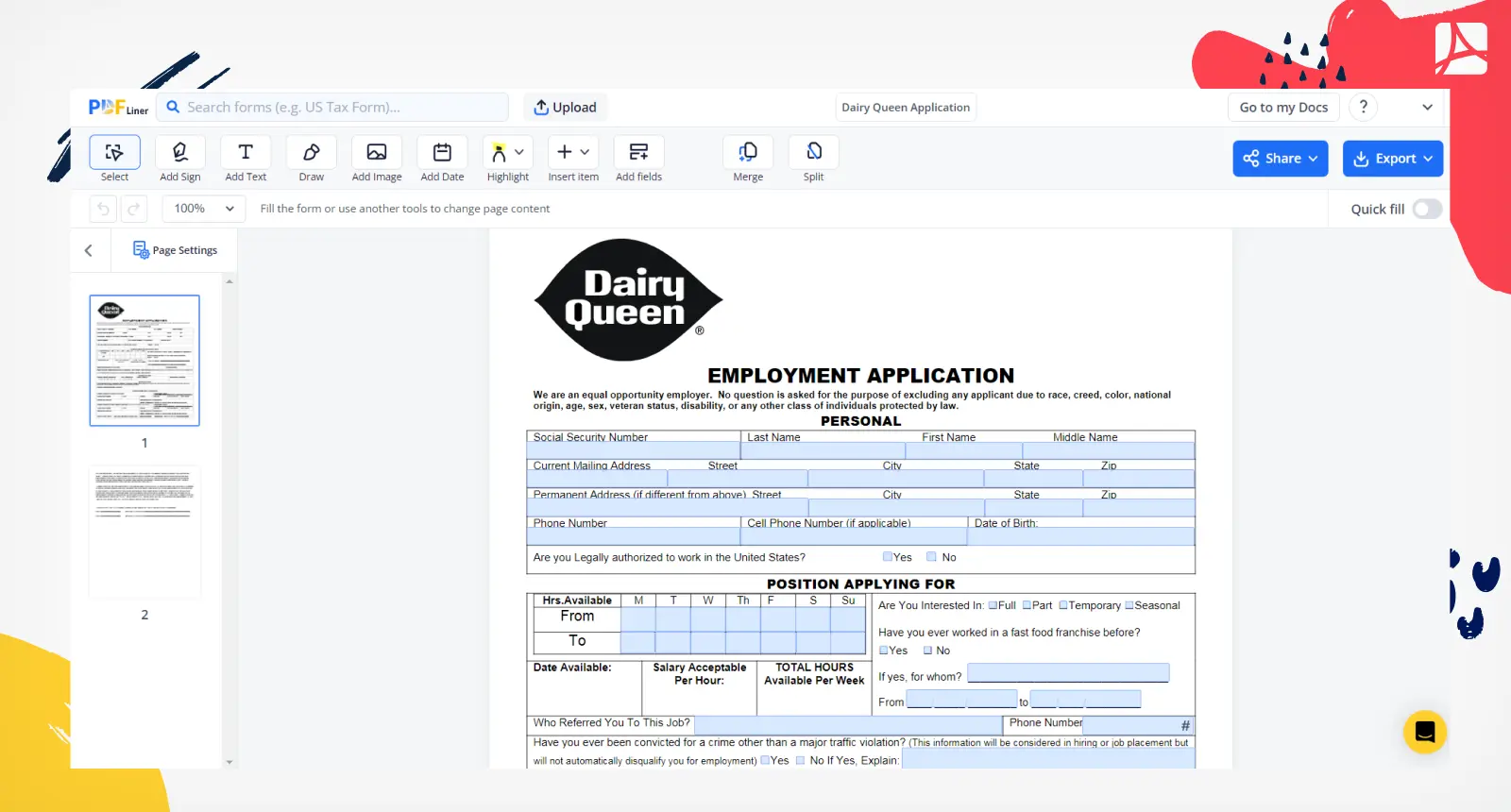Click the sidebar scroll up arrow
Viewport: 1511px width, 812px height.
(229, 281)
